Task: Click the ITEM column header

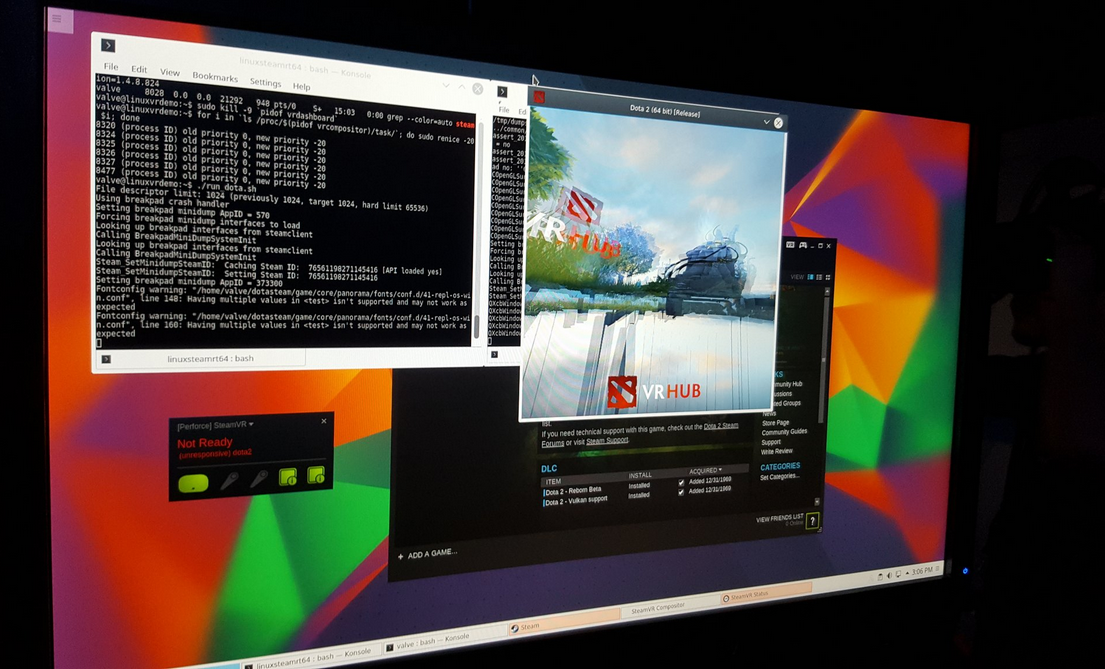Action: [553, 481]
